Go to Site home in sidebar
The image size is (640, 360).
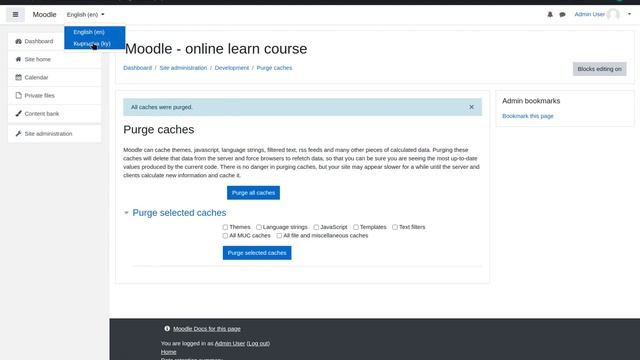click(54, 59)
